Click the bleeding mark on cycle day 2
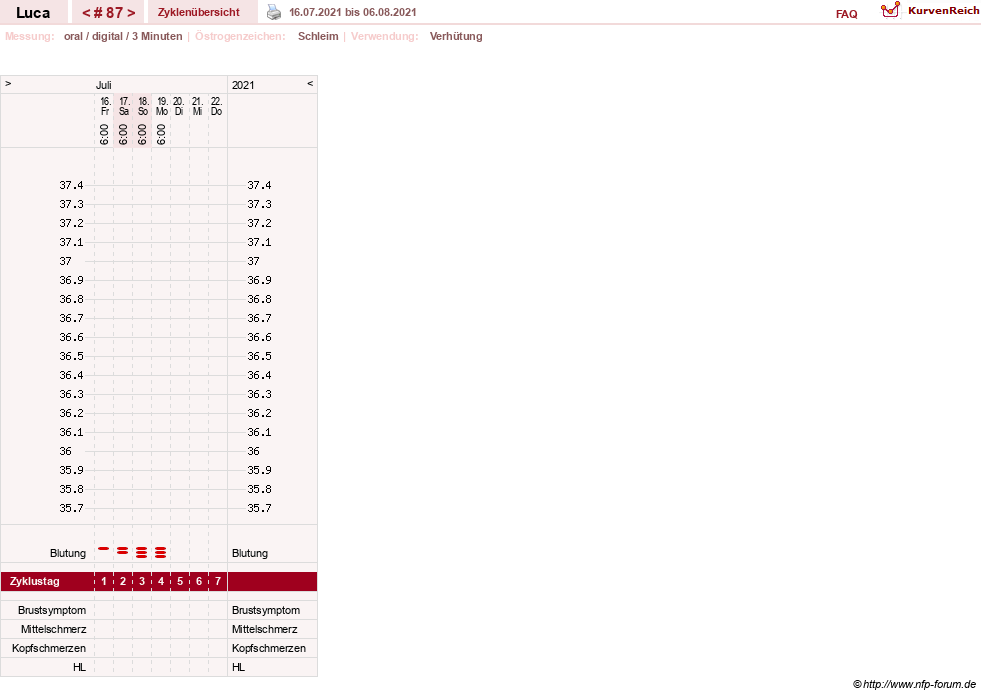This screenshot has height=696, width=981. 123,551
